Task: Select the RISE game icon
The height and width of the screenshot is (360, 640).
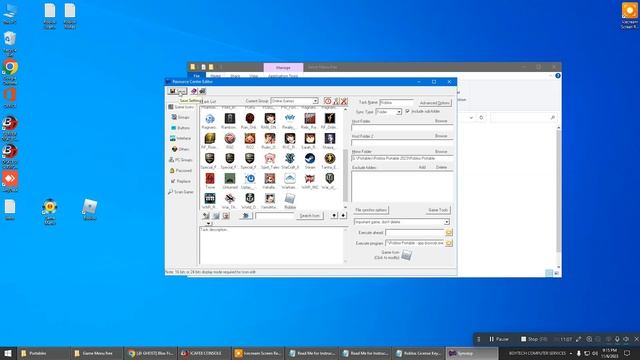Action: coord(230,138)
